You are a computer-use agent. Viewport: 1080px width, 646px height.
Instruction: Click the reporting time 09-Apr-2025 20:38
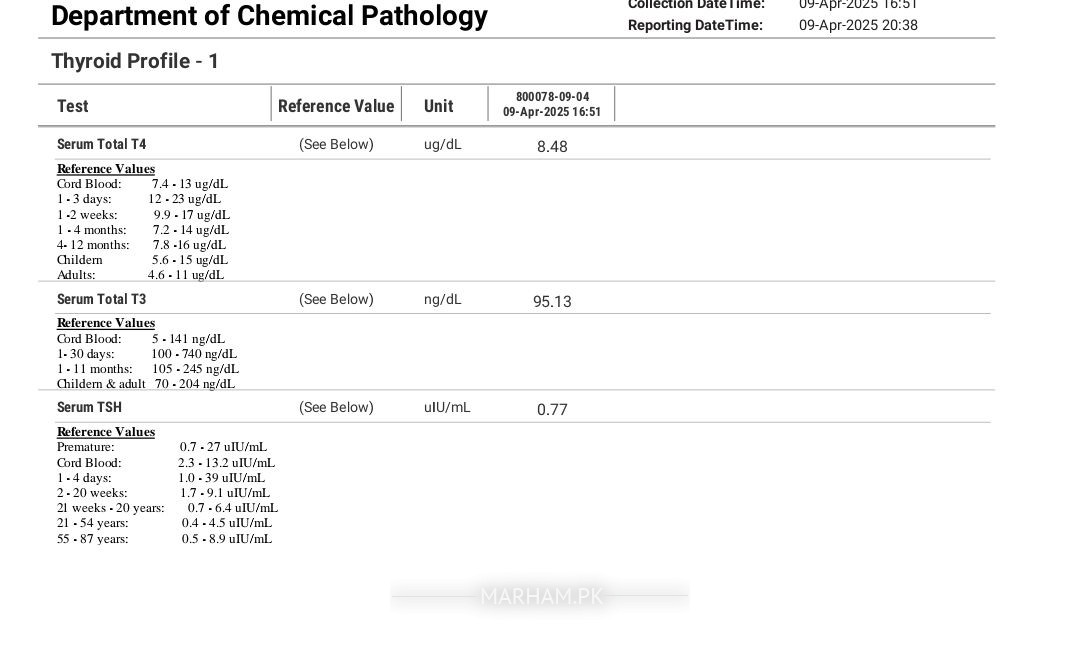point(858,25)
